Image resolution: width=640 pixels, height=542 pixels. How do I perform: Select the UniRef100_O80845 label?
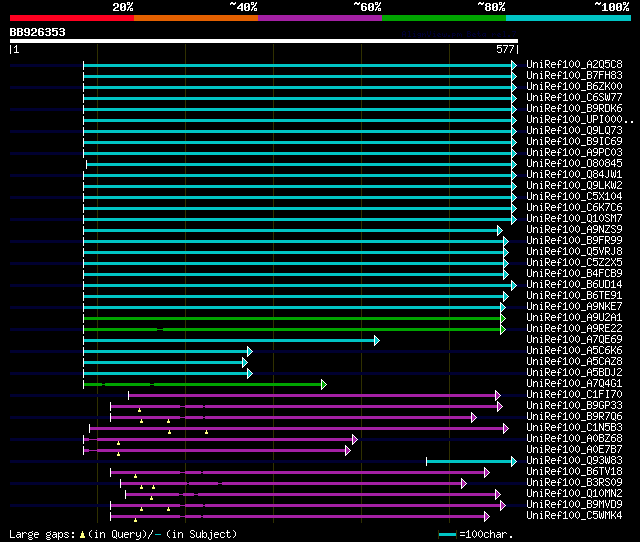tap(574, 164)
